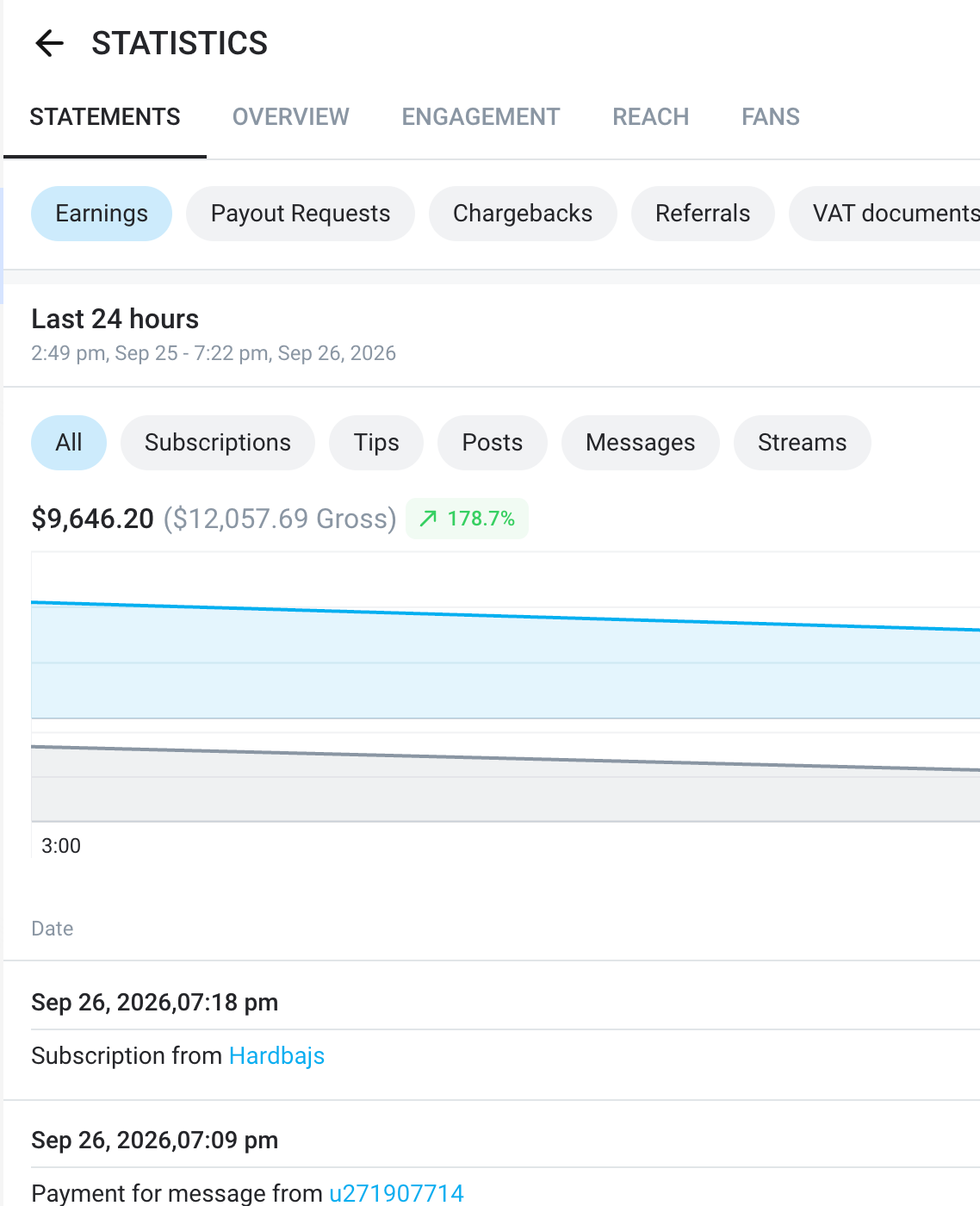
Task: Filter earnings by Tips
Action: [x=376, y=443]
